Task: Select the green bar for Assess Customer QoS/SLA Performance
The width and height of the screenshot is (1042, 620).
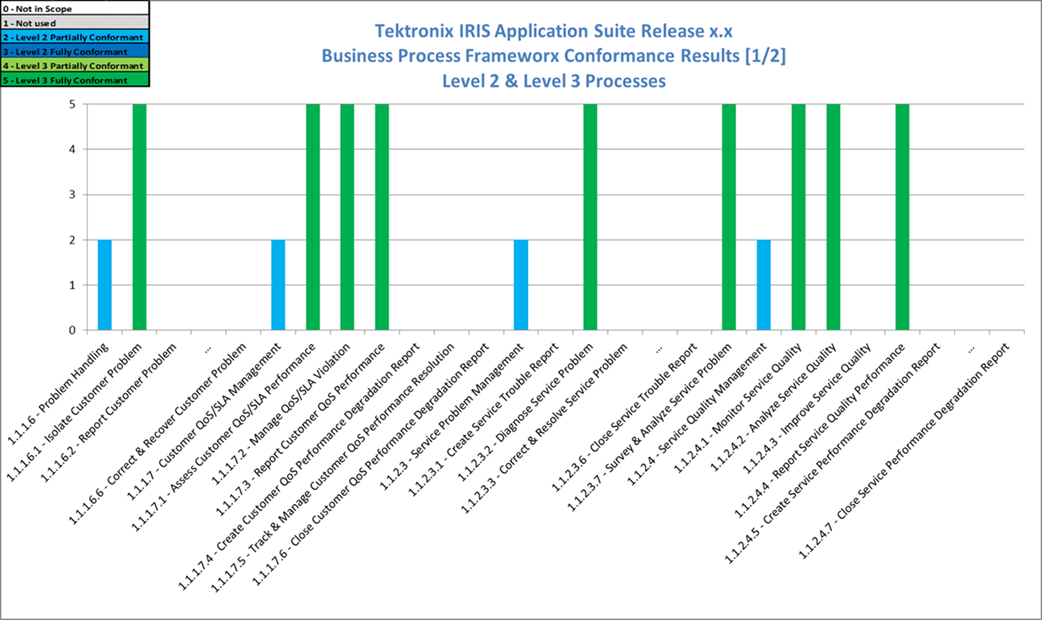Action: [x=313, y=217]
